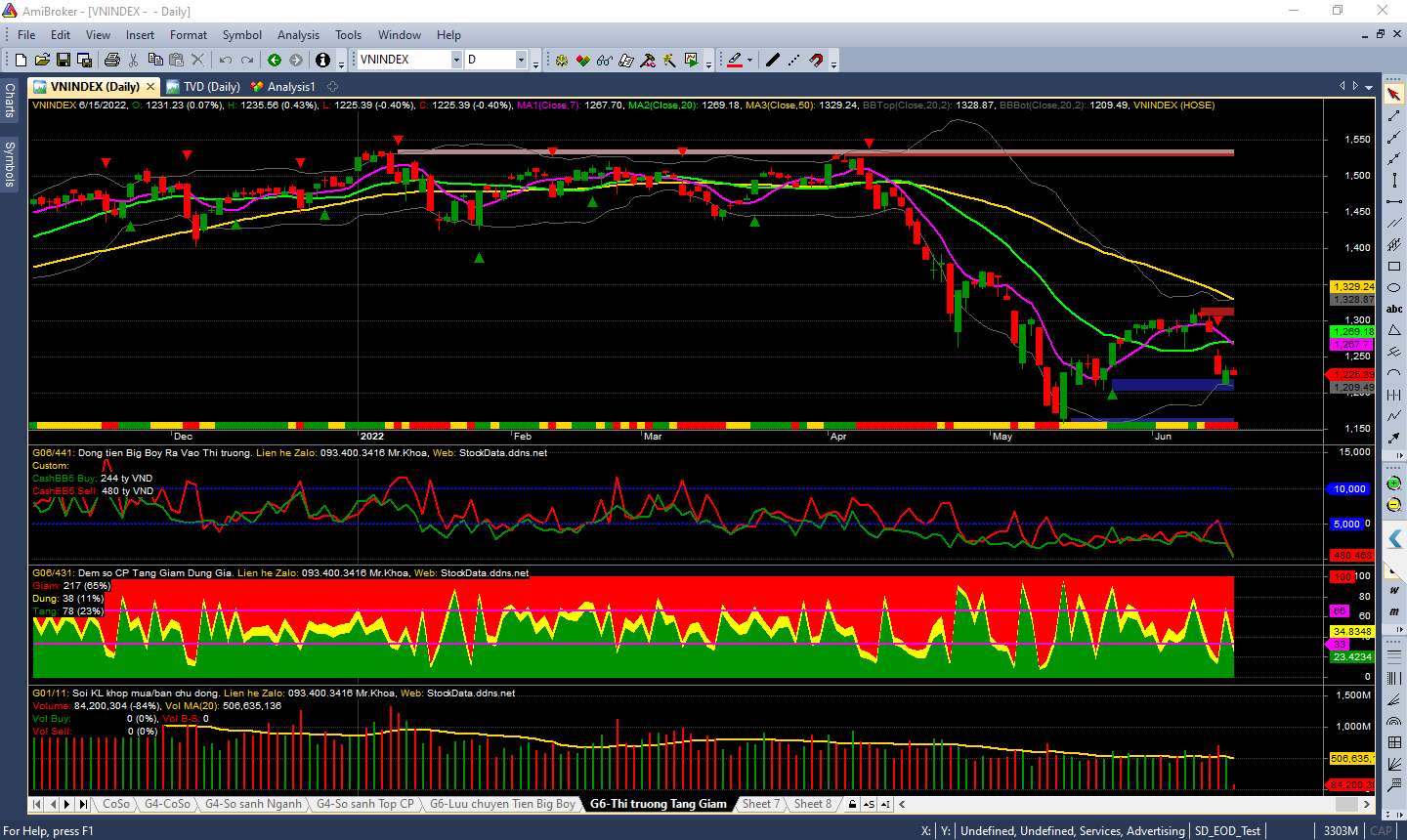Select the zigzag line tool
The width and height of the screenshot is (1407, 840).
[x=1394, y=417]
